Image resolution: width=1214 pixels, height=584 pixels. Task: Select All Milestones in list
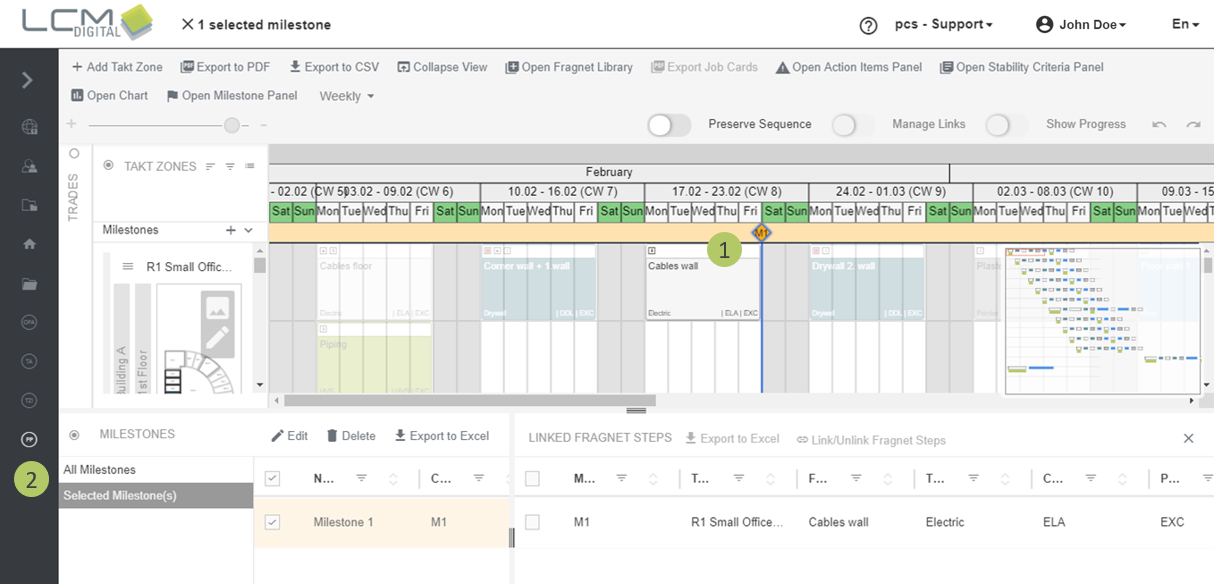click(x=100, y=470)
